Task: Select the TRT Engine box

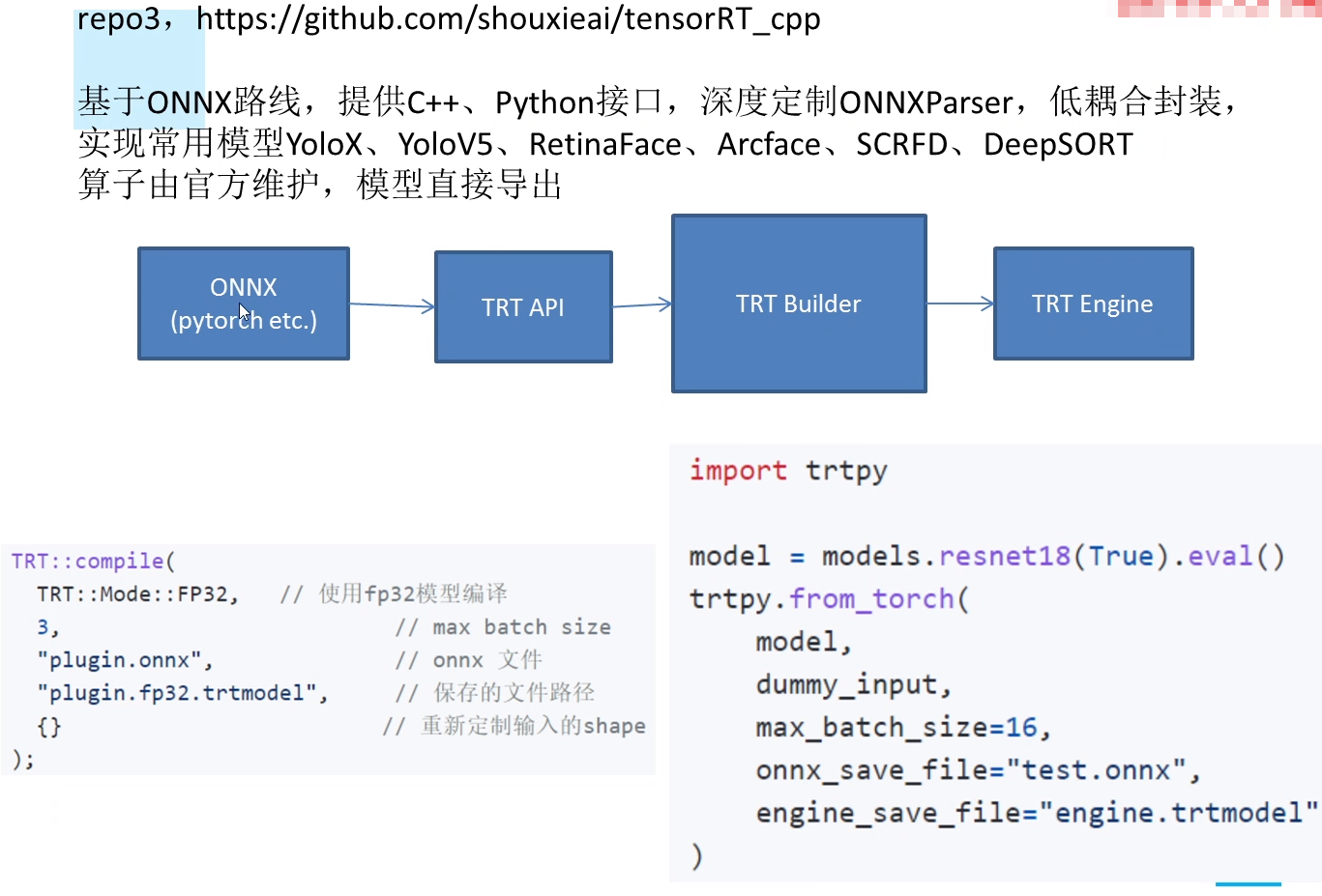Action: coord(1093,303)
